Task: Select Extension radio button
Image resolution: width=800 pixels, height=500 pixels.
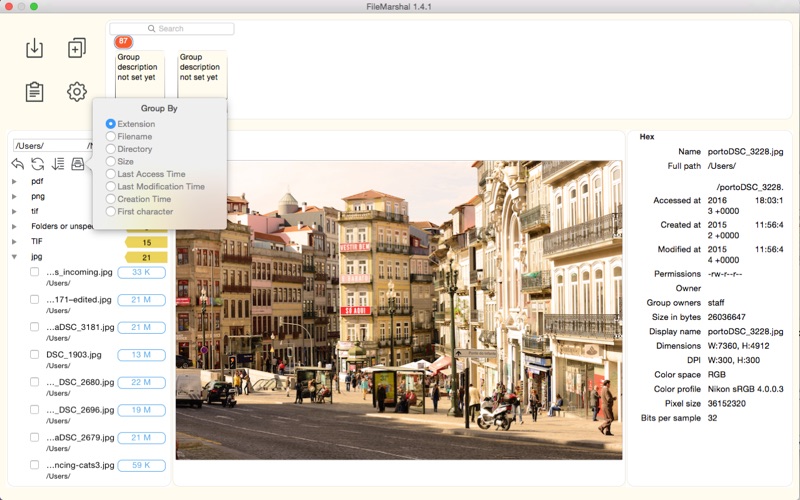Action: [111, 124]
